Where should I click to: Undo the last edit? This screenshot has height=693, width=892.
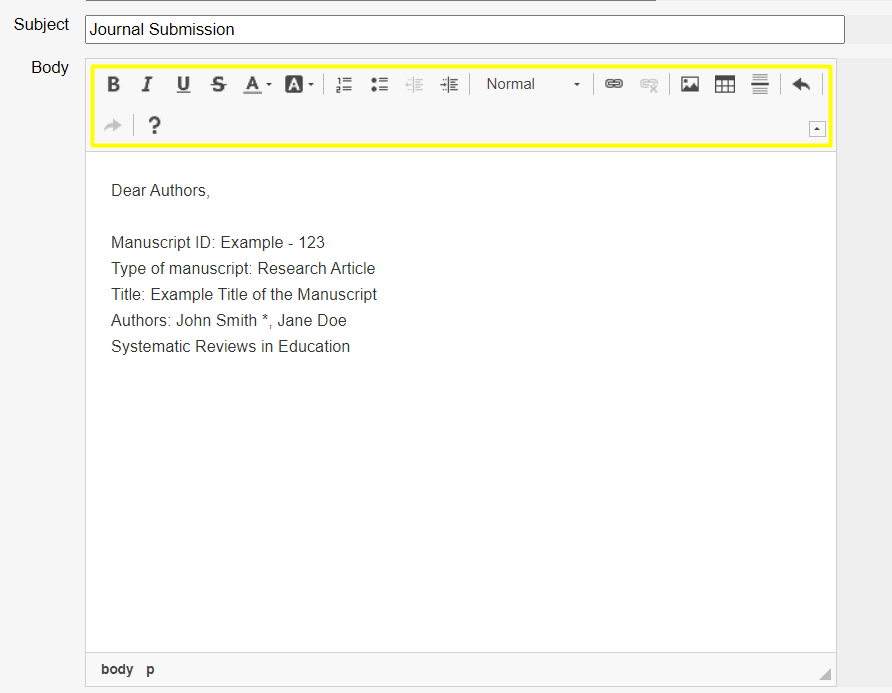[x=801, y=85]
